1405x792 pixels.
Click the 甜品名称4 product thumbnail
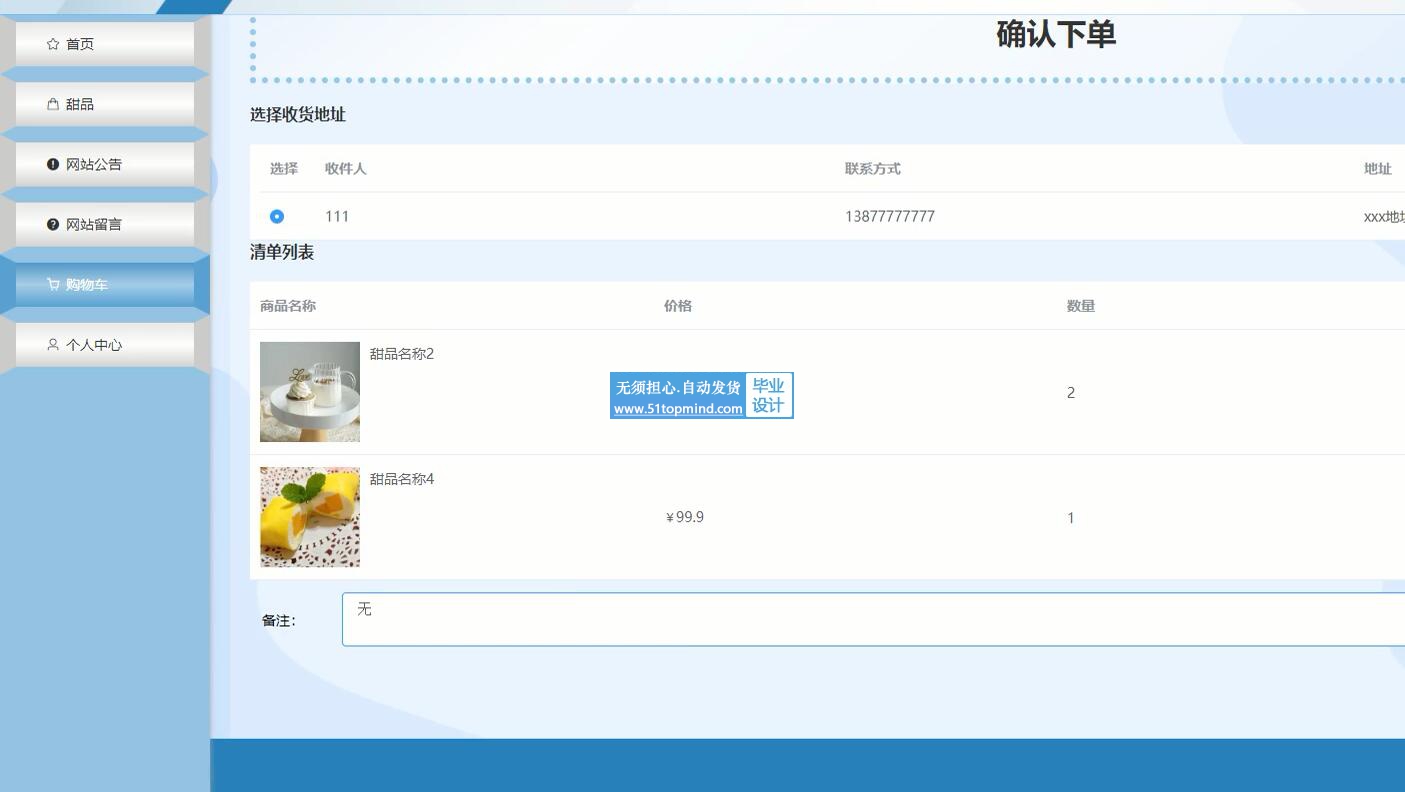click(310, 517)
